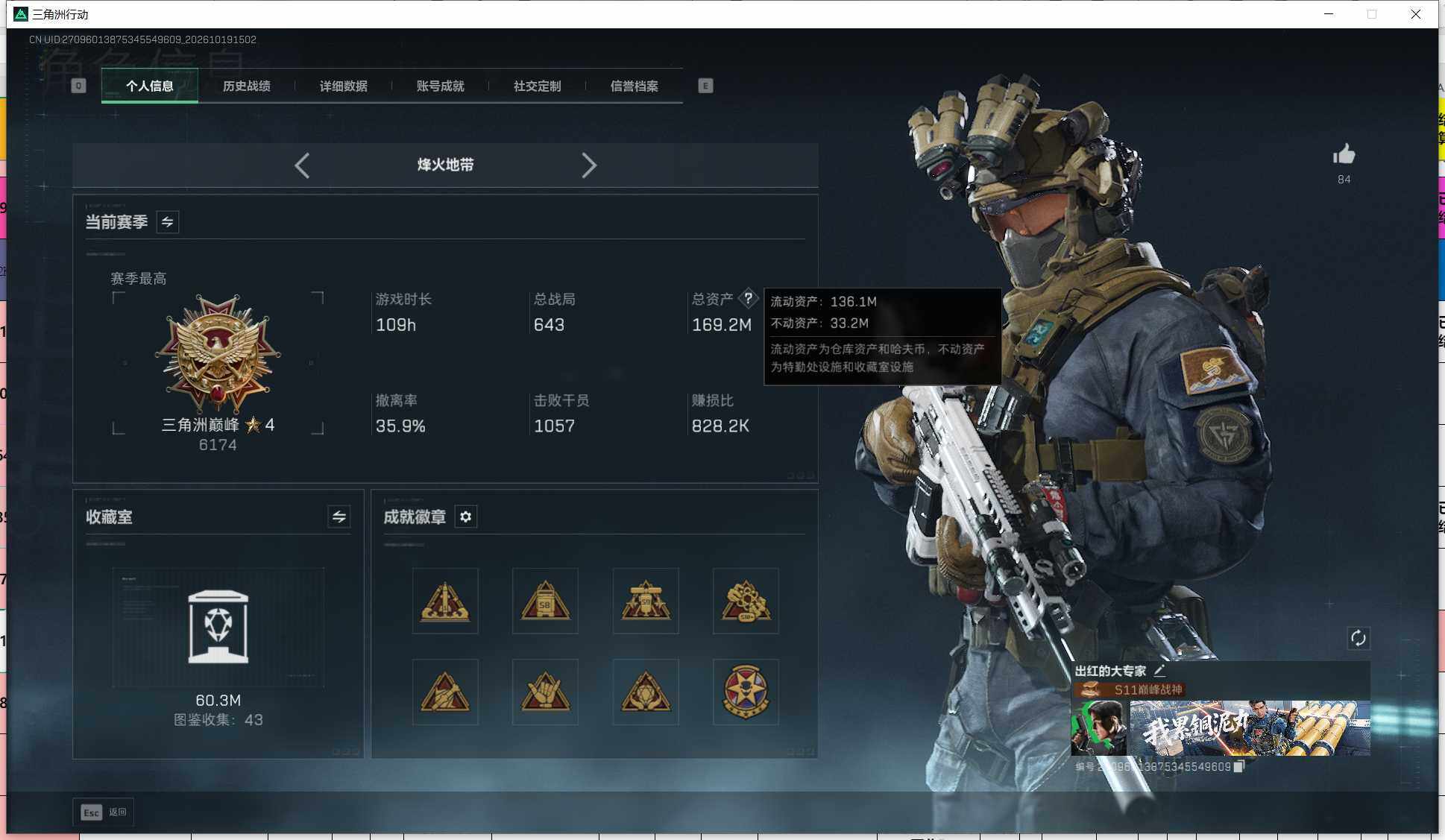Open the 历史战绩 tab
The width and height of the screenshot is (1445, 840).
coord(247,86)
